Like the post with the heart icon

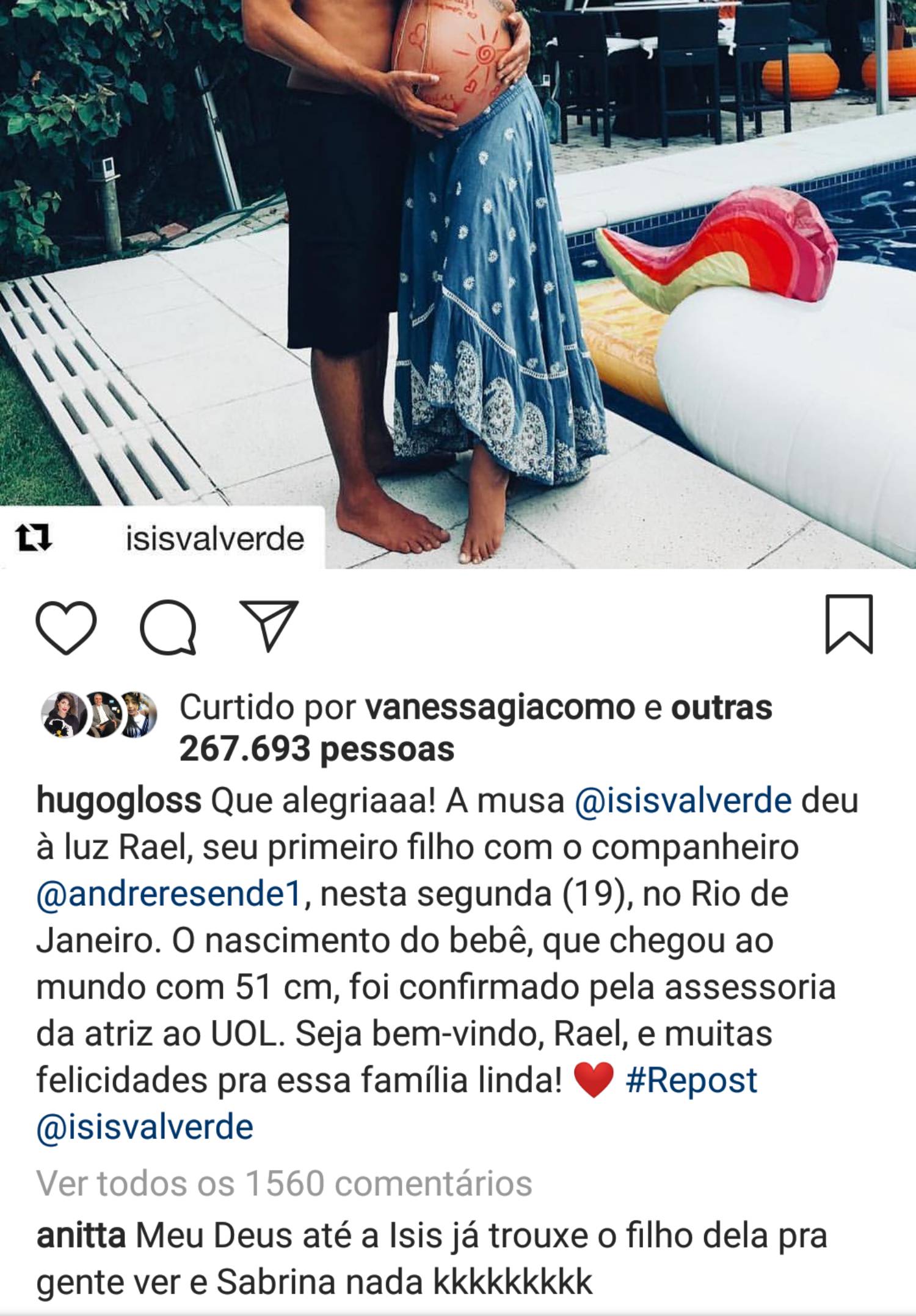pyautogui.click(x=66, y=627)
